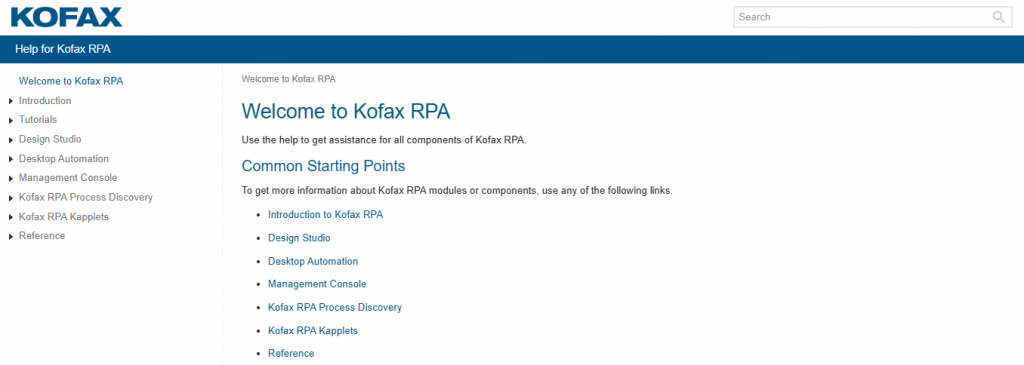Expand the Kofax RPA Kapplets sidebar arrow
The width and height of the screenshot is (1024, 365).
[11, 217]
